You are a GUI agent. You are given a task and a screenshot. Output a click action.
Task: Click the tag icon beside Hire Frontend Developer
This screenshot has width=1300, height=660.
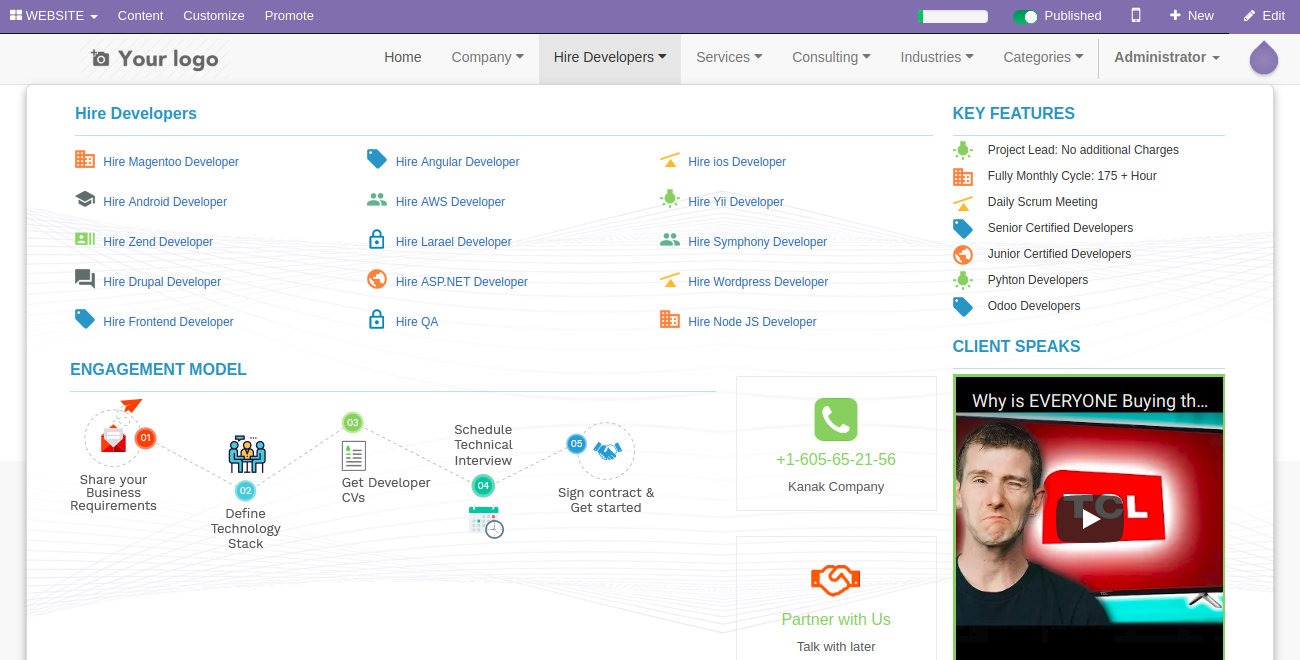85,319
